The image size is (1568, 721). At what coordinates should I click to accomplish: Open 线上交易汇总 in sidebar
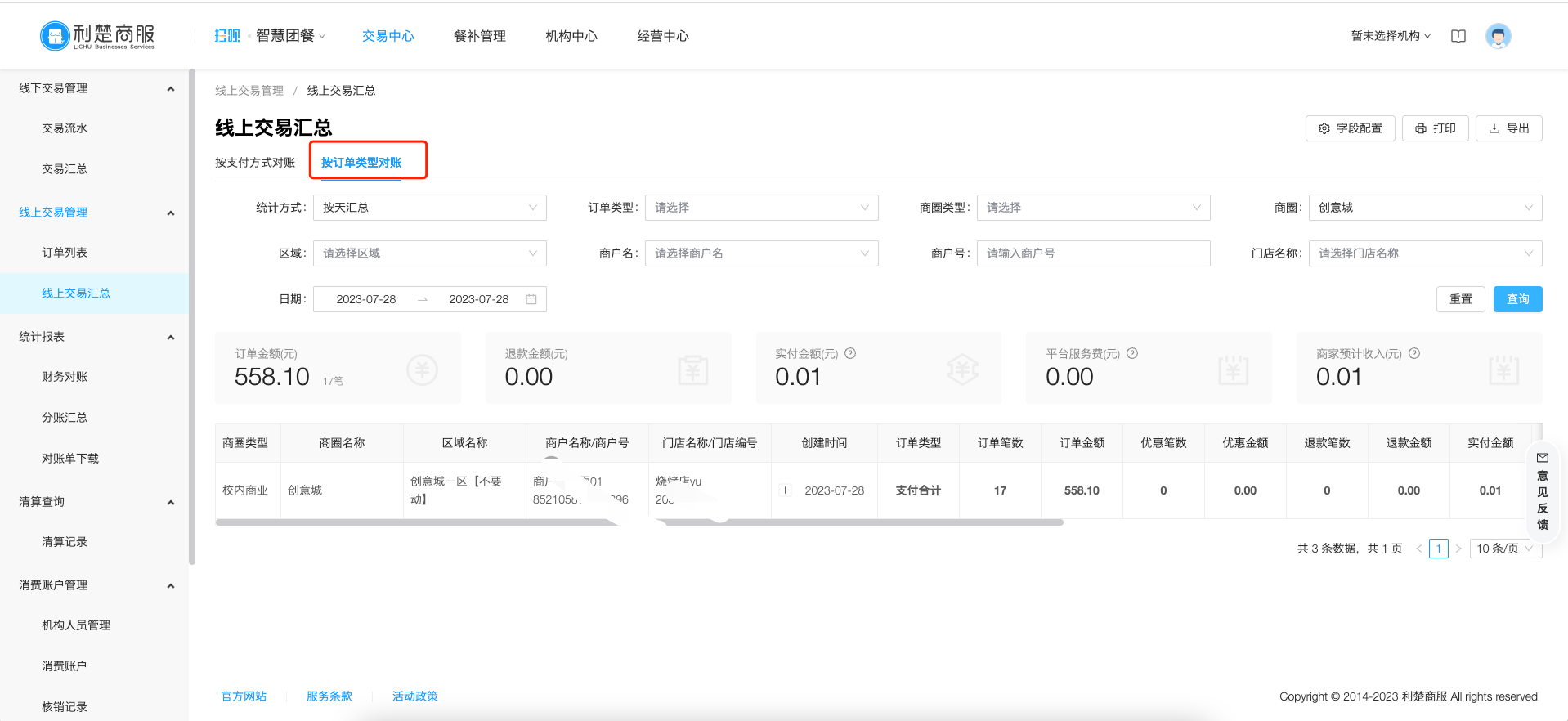click(x=94, y=293)
